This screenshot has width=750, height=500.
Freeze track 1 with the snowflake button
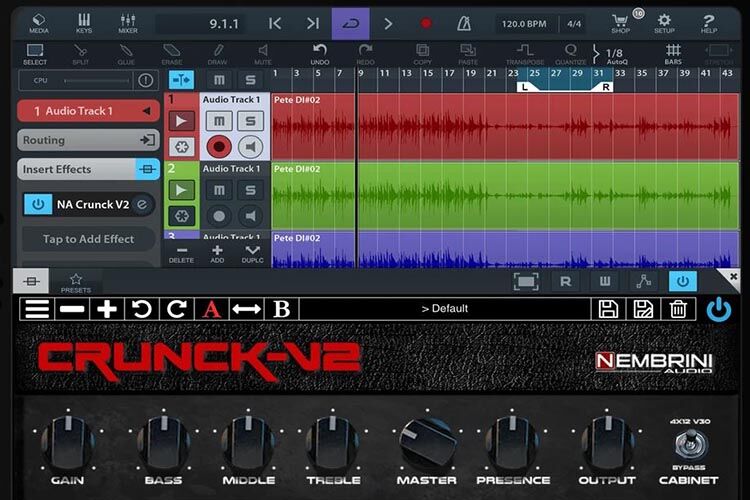(181, 146)
